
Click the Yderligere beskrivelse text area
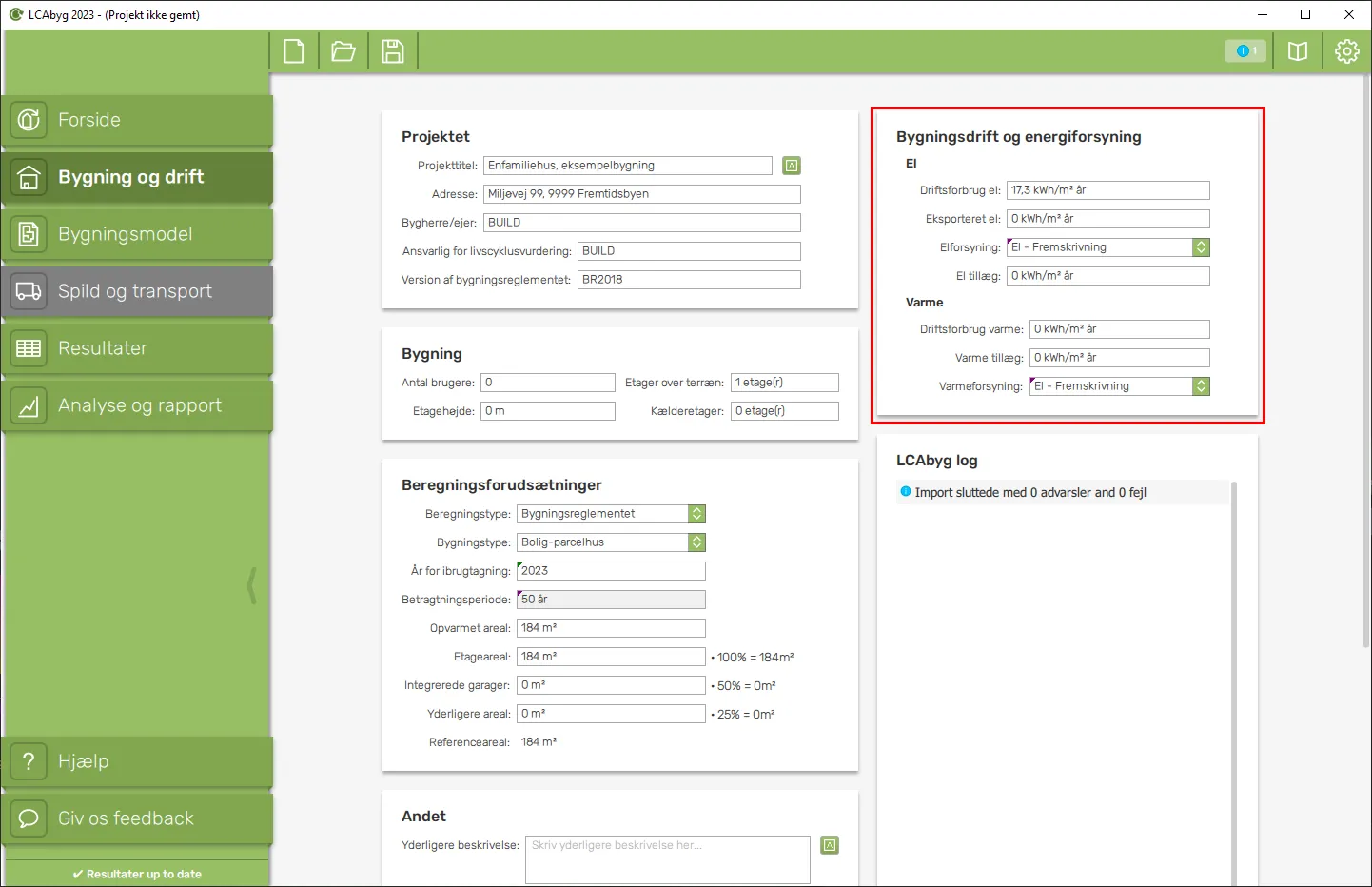click(668, 859)
